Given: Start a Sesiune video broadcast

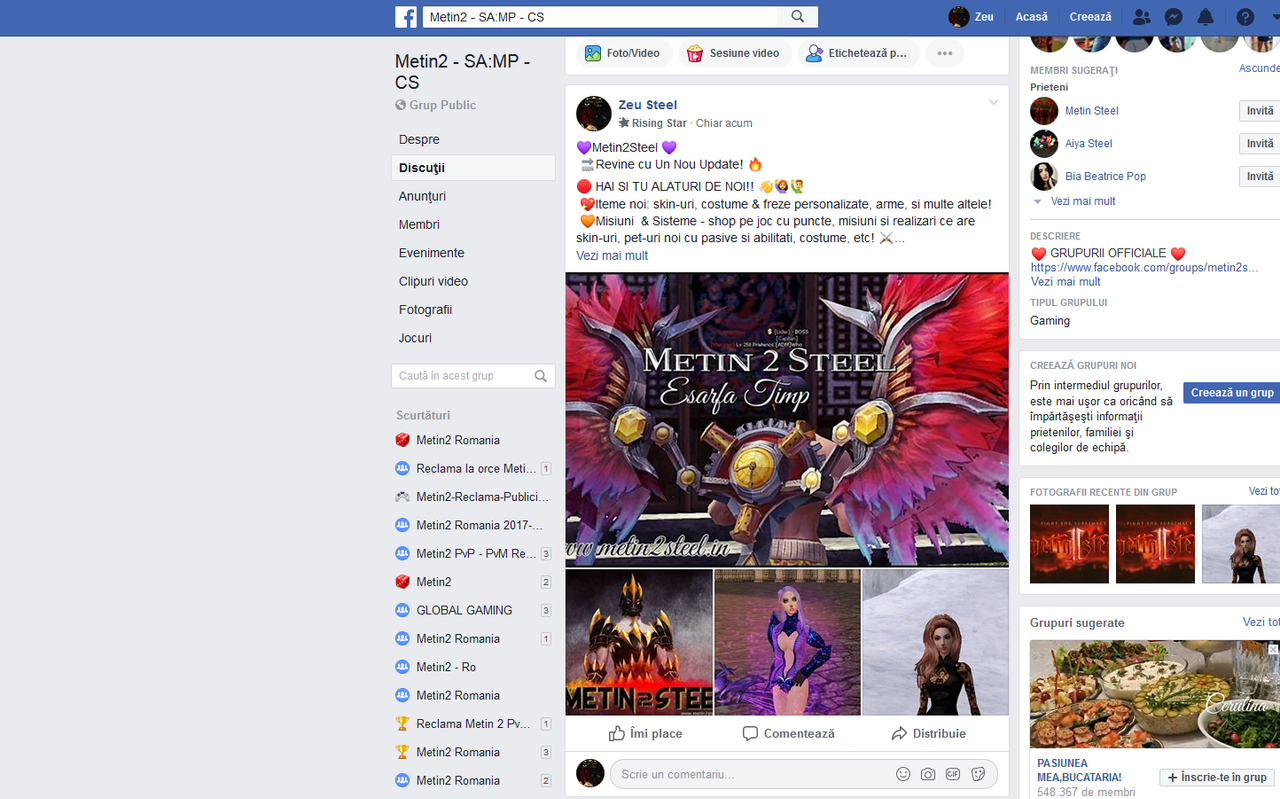Looking at the screenshot, I should click(x=735, y=53).
